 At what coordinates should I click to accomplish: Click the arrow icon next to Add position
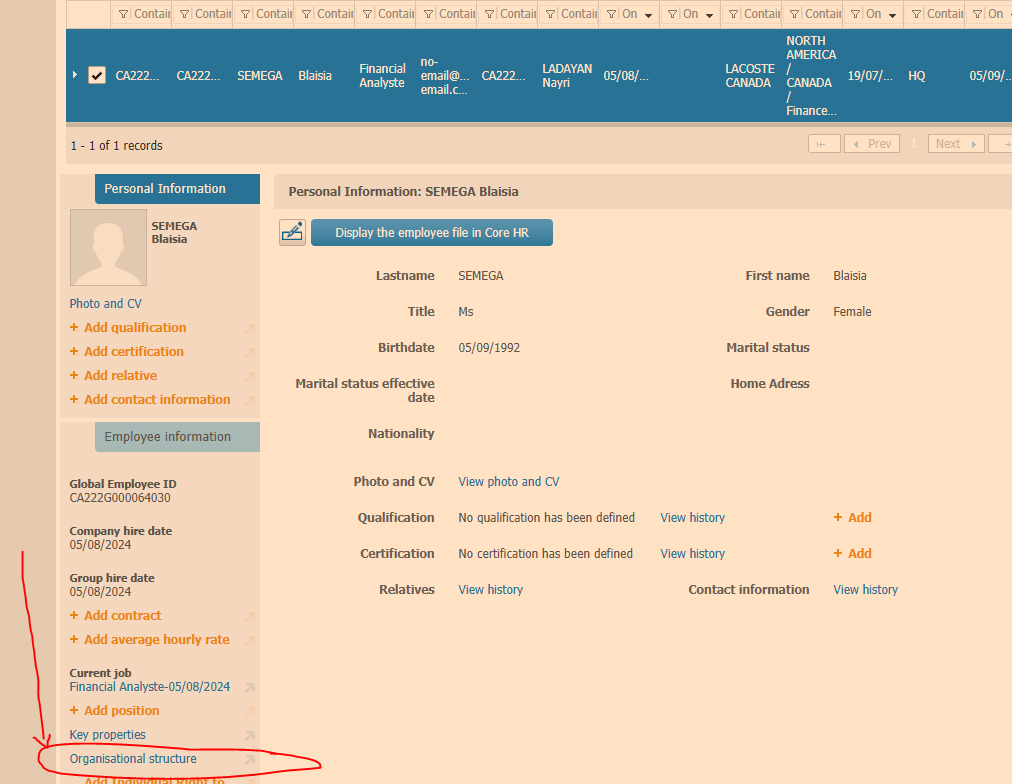[x=248, y=710]
